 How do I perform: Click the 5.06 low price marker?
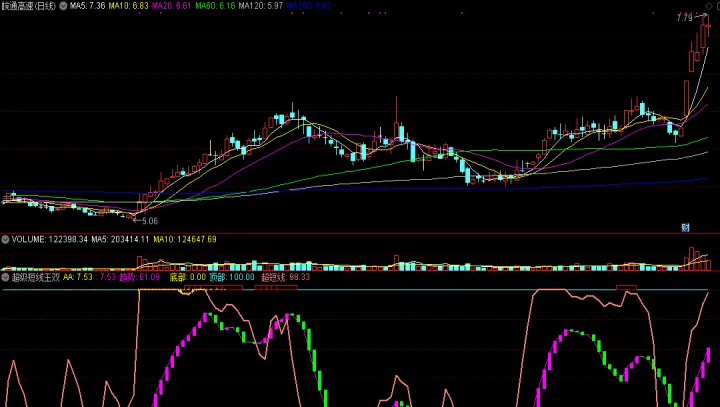[x=150, y=220]
